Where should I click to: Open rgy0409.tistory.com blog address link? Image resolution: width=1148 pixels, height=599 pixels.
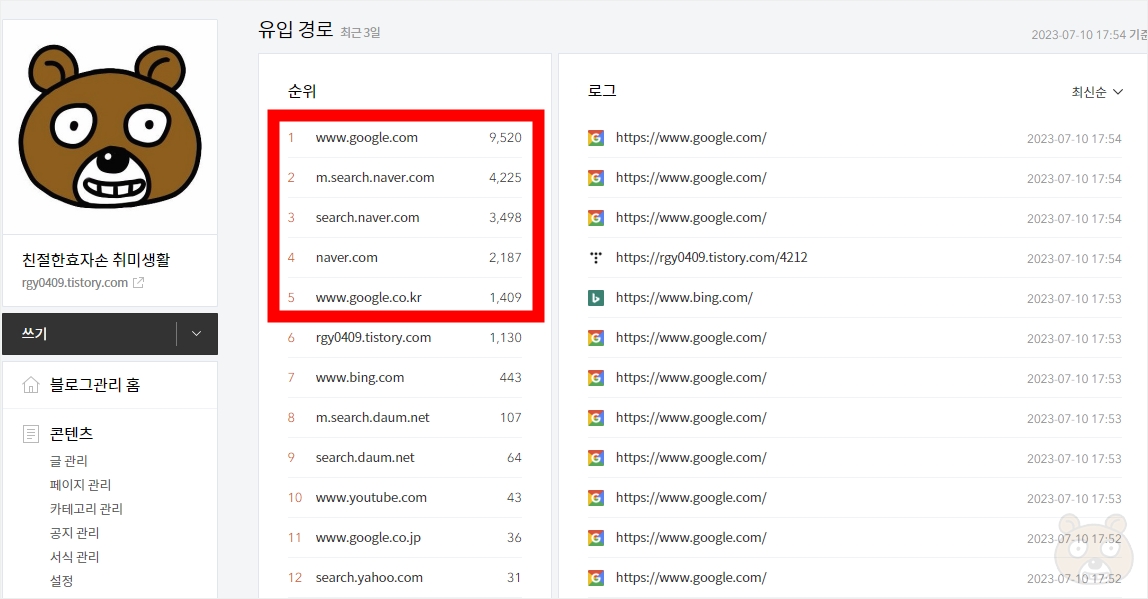[x=75, y=283]
